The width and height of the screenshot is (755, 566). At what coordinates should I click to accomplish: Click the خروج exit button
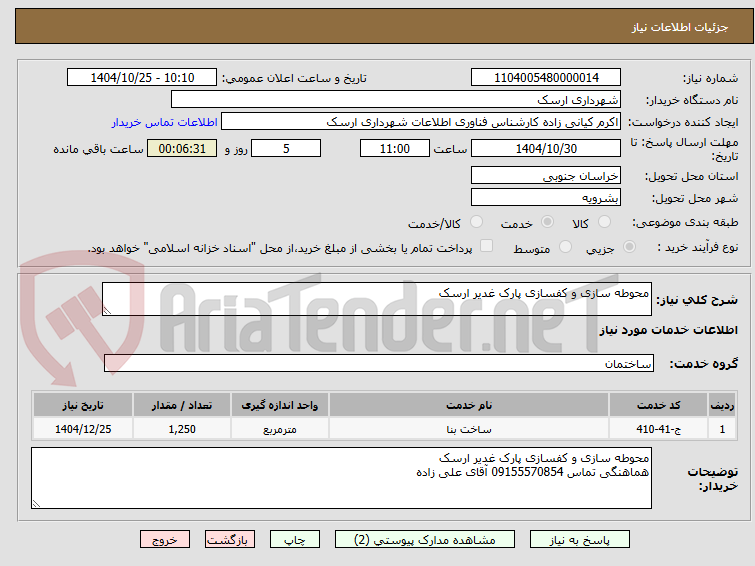165,540
